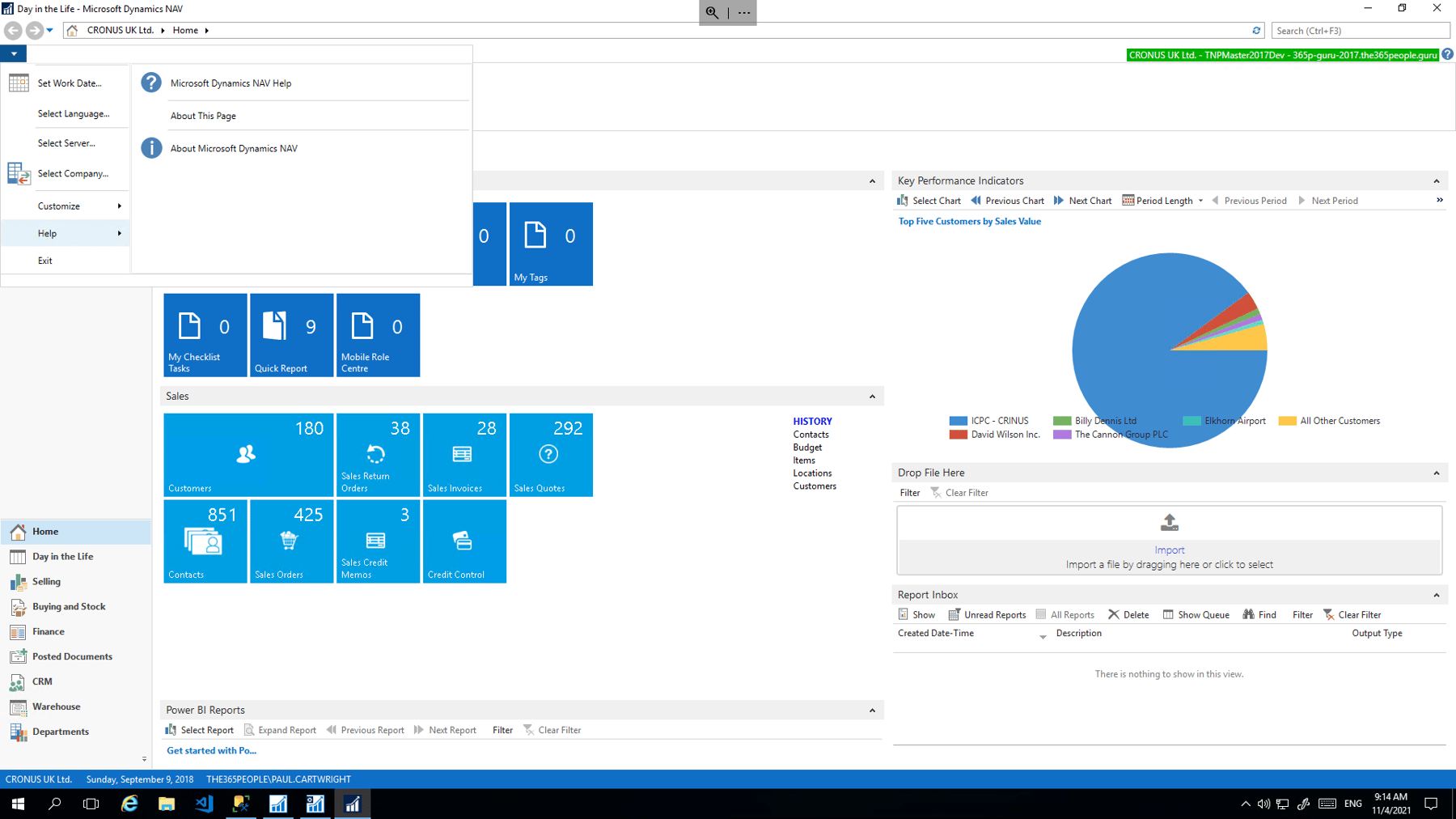The image size is (1456, 819).
Task: Select Warehouse from the navigation pane
Action: point(57,707)
